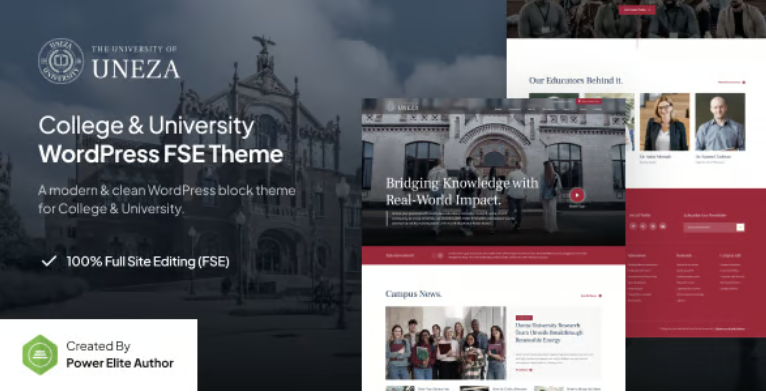Click the green hexagon Power Elite Author badge

coord(40,355)
